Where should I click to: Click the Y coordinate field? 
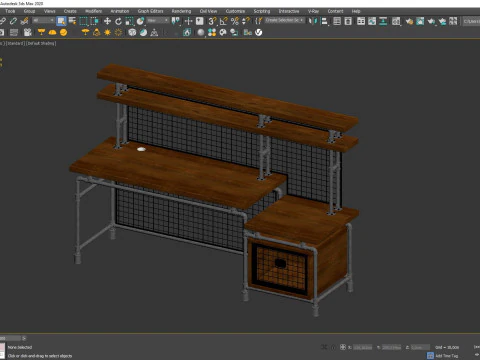click(x=391, y=347)
